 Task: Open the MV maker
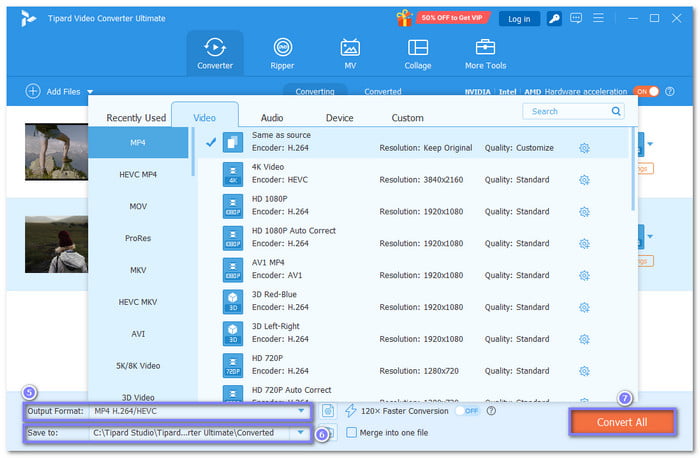(x=350, y=53)
